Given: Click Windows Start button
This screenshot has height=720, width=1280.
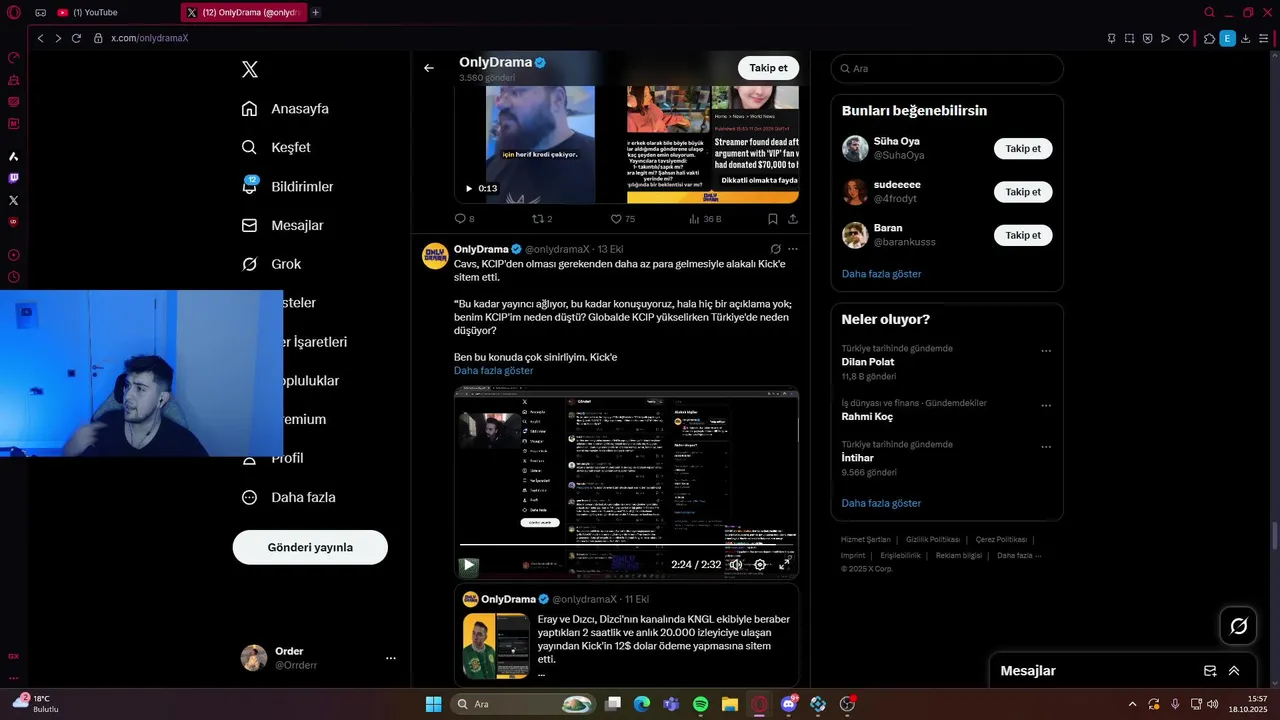Looking at the screenshot, I should 433,704.
